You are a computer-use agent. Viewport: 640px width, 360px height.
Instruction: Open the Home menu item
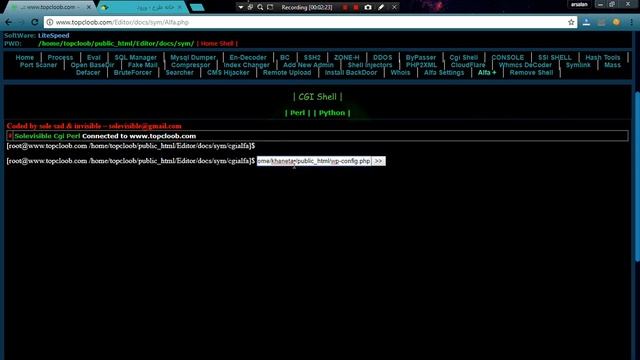coord(24,58)
